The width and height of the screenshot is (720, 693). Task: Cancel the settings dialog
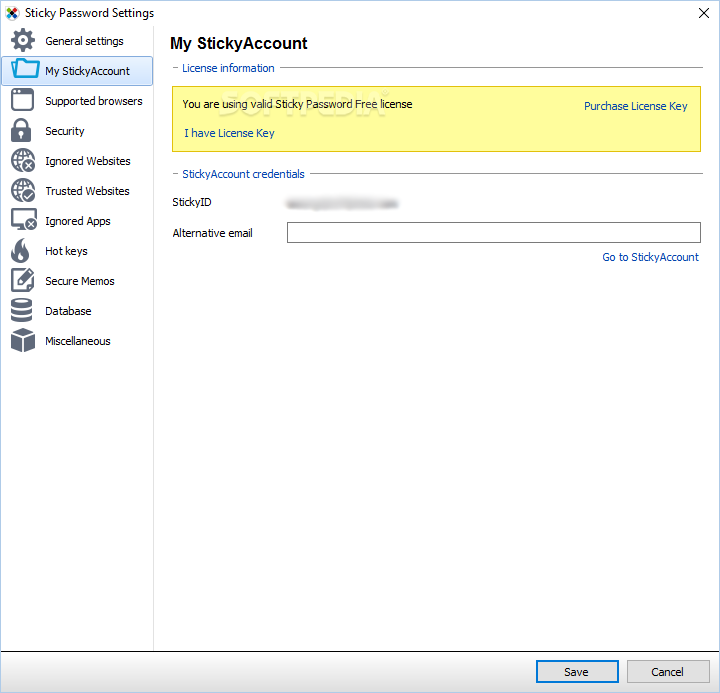click(668, 672)
